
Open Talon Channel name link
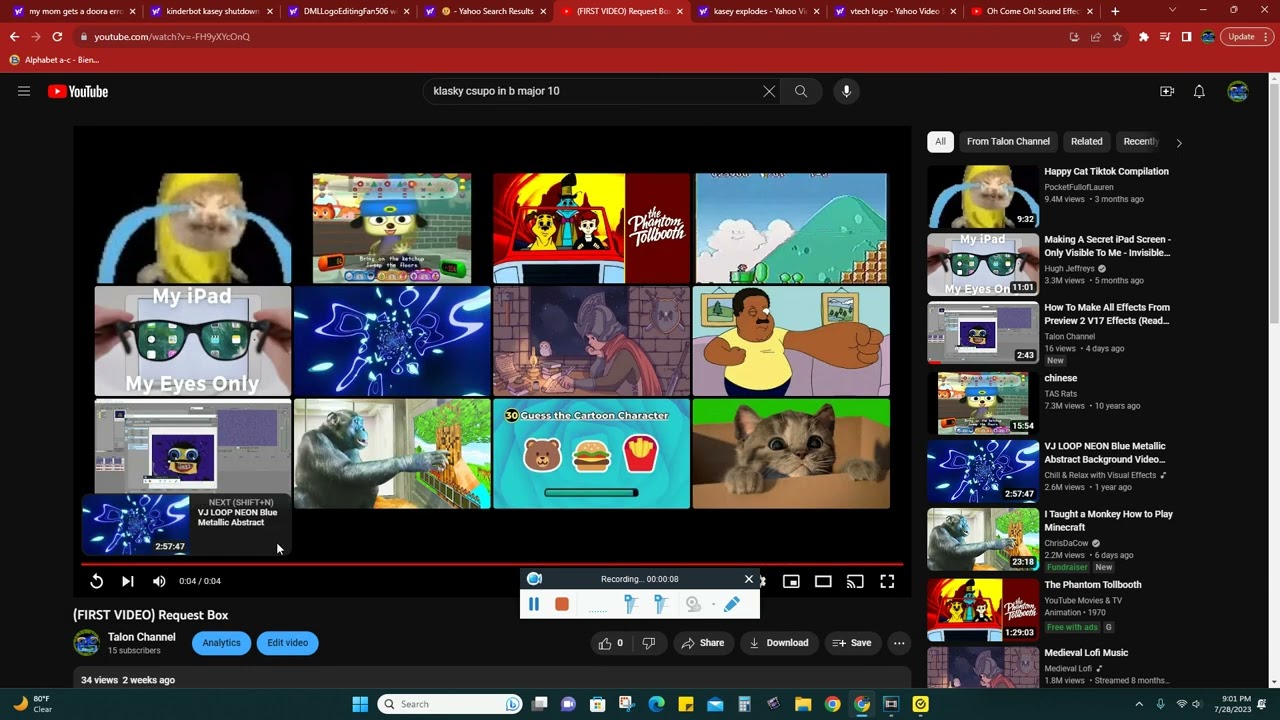pyautogui.click(x=142, y=637)
